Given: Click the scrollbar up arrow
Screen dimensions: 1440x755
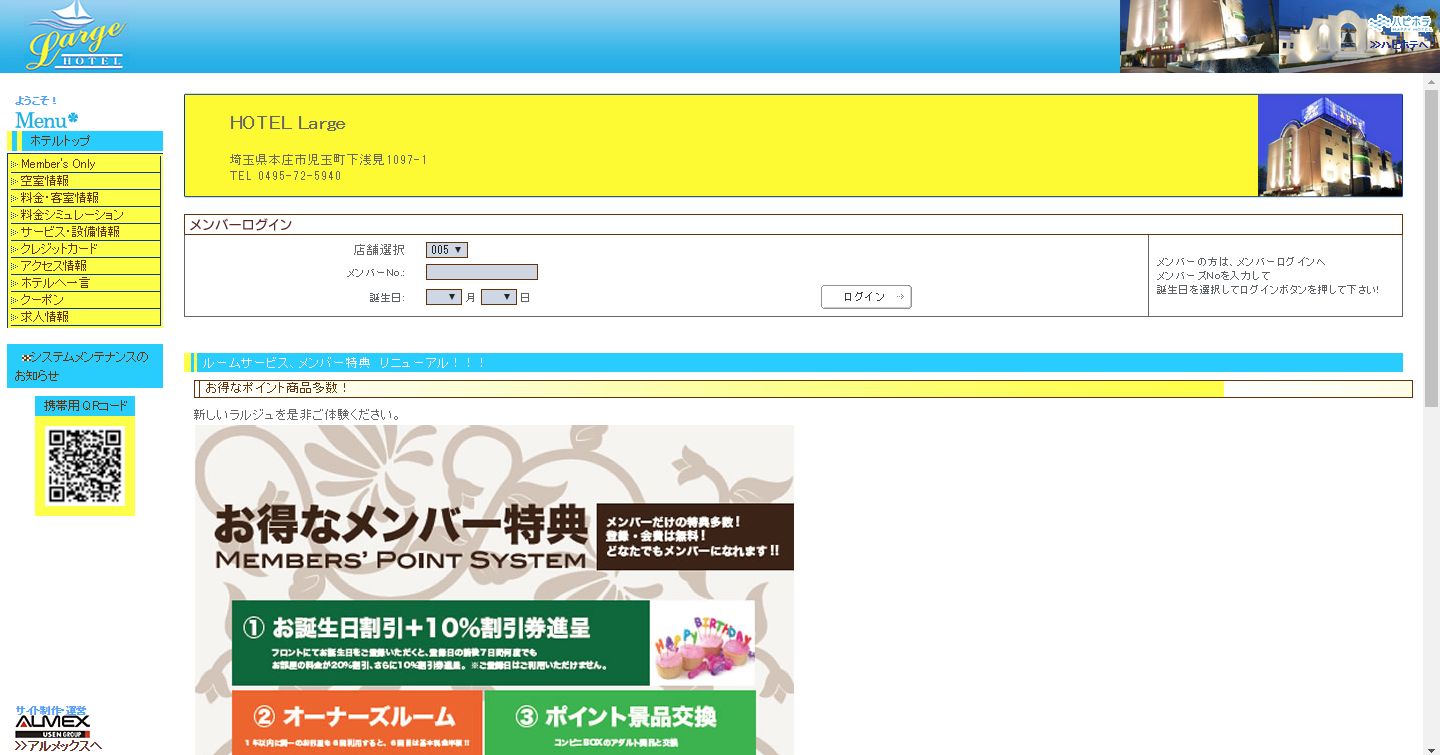Looking at the screenshot, I should (x=1431, y=81).
